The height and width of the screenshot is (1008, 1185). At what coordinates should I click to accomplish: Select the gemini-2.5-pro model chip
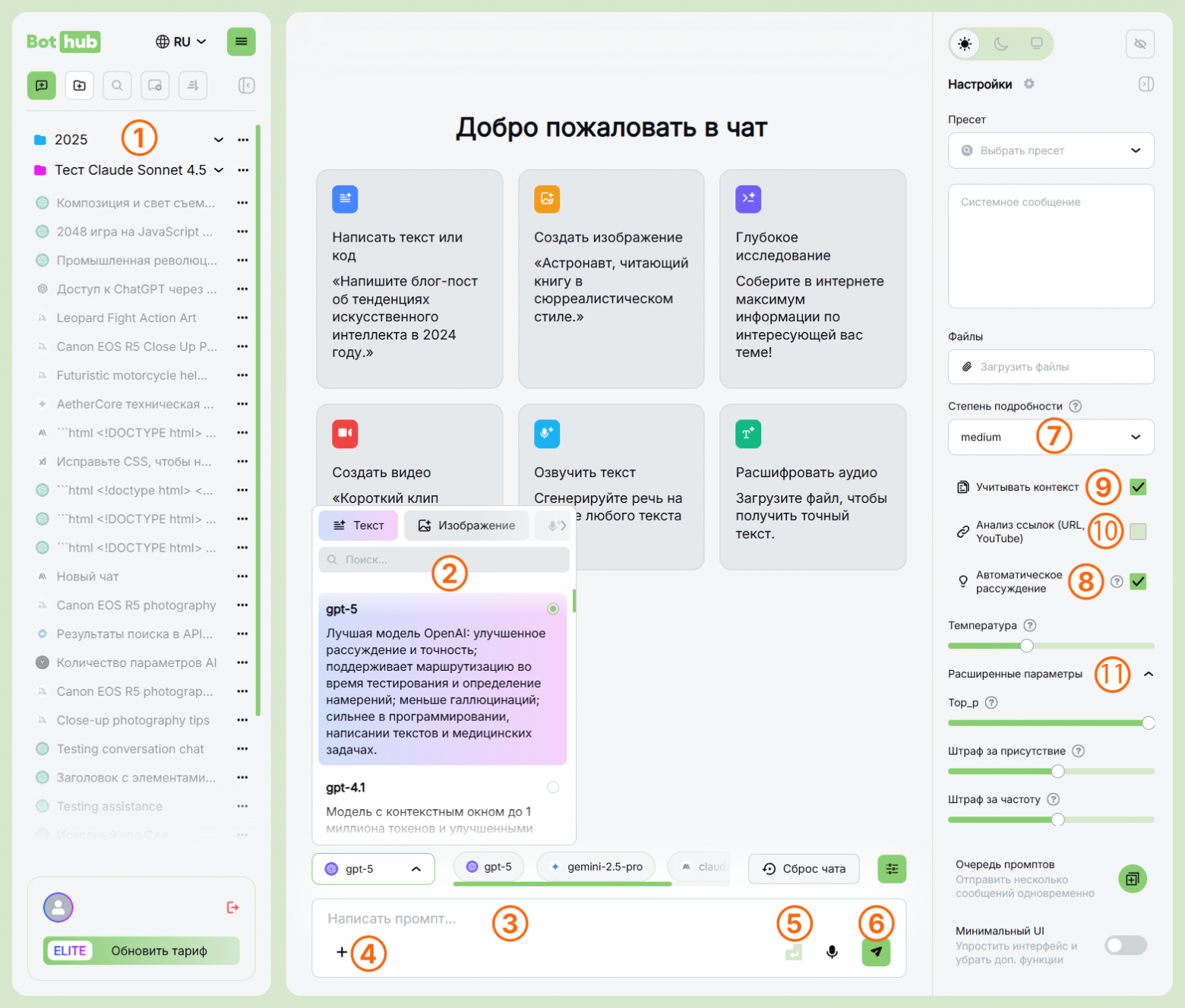click(596, 867)
